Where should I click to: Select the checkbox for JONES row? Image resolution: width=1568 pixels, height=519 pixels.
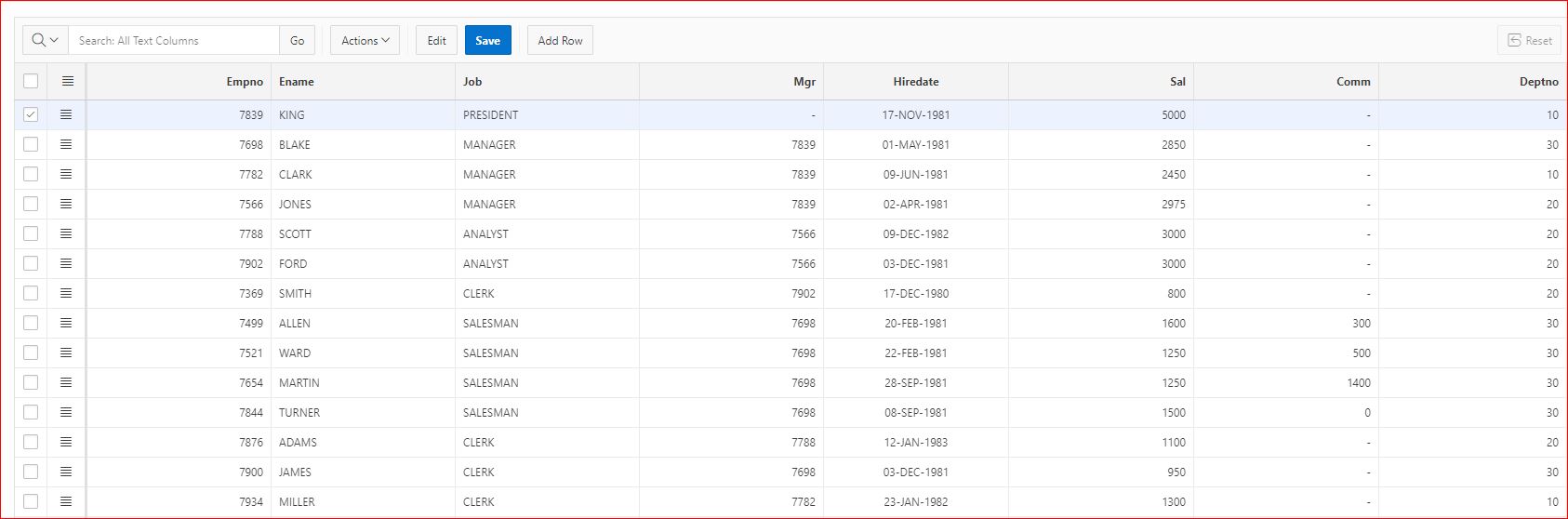[x=31, y=204]
